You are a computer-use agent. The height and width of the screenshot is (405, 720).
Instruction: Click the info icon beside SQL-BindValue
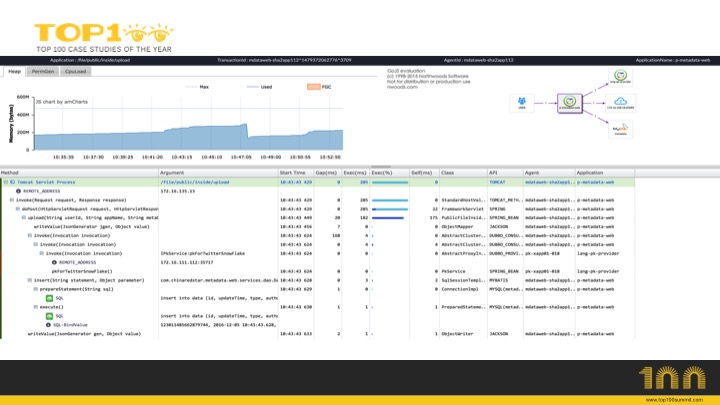pyautogui.click(x=48, y=325)
